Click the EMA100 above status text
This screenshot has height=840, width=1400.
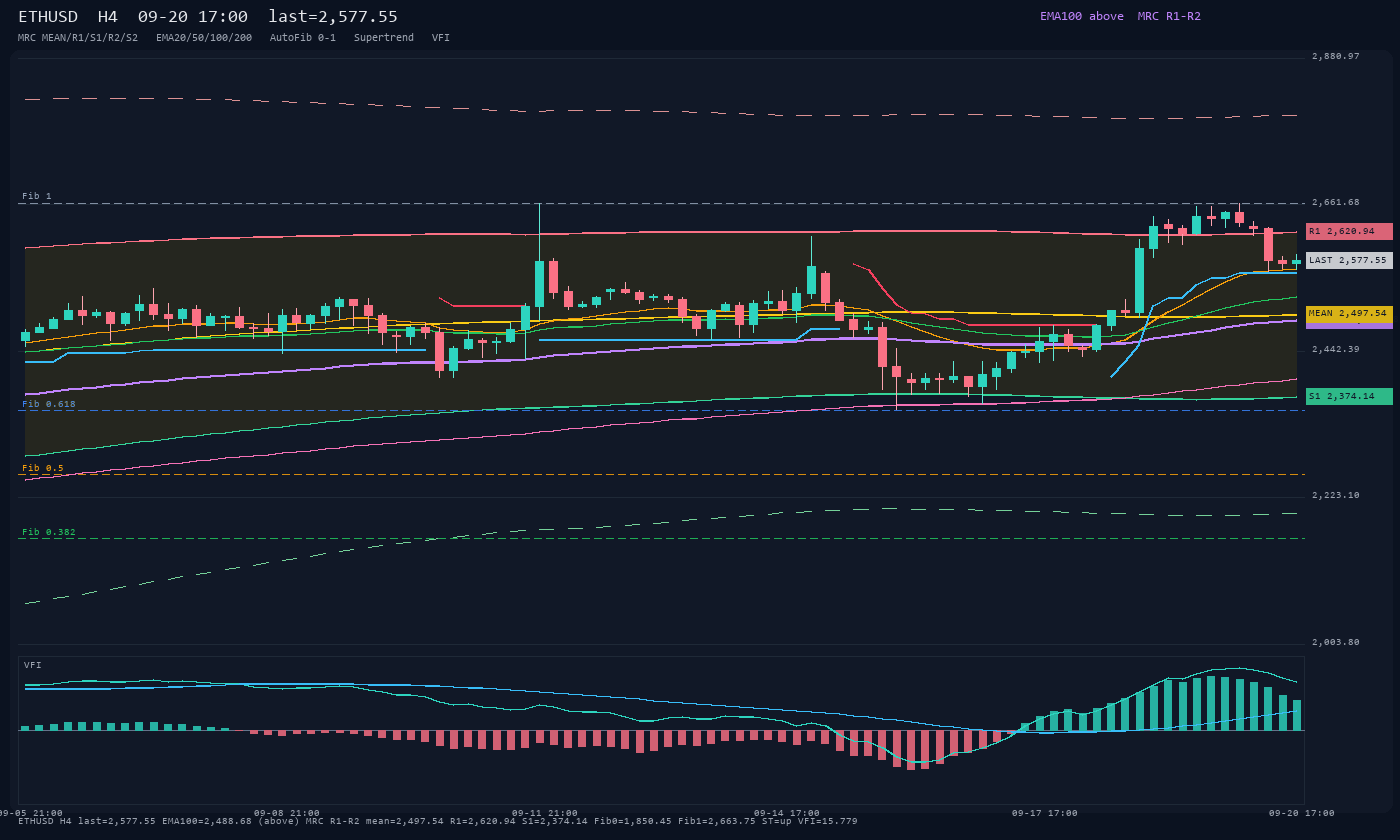point(1081,16)
